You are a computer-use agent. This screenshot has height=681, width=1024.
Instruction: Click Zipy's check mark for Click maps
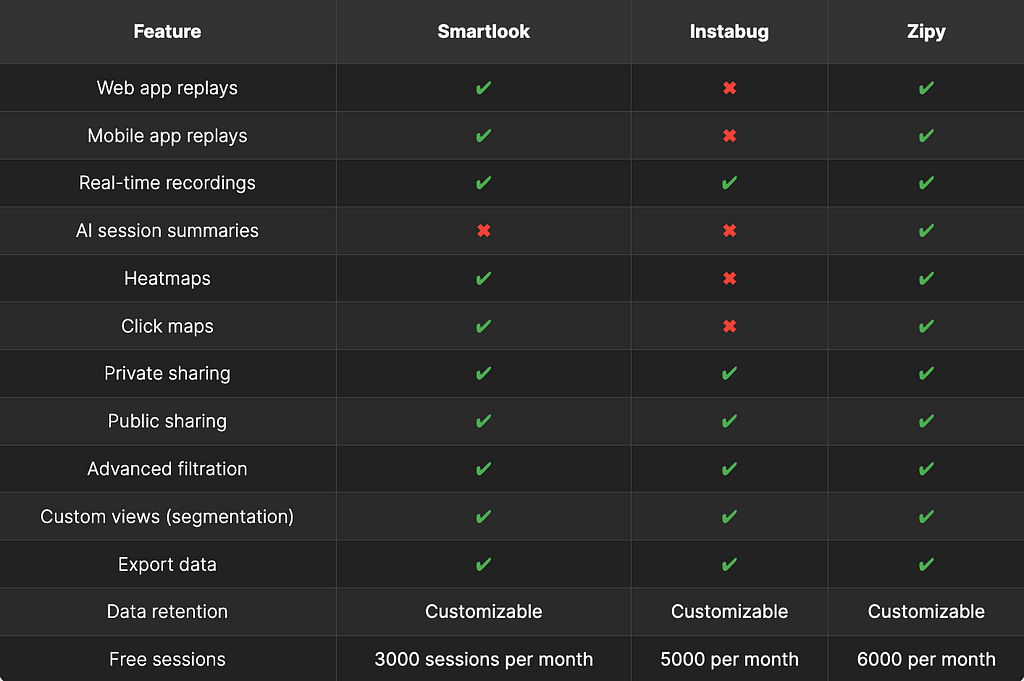(x=926, y=326)
